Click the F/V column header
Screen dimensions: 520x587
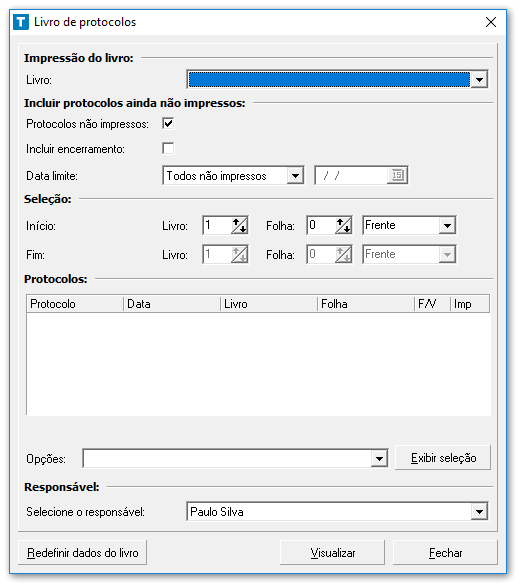432,304
